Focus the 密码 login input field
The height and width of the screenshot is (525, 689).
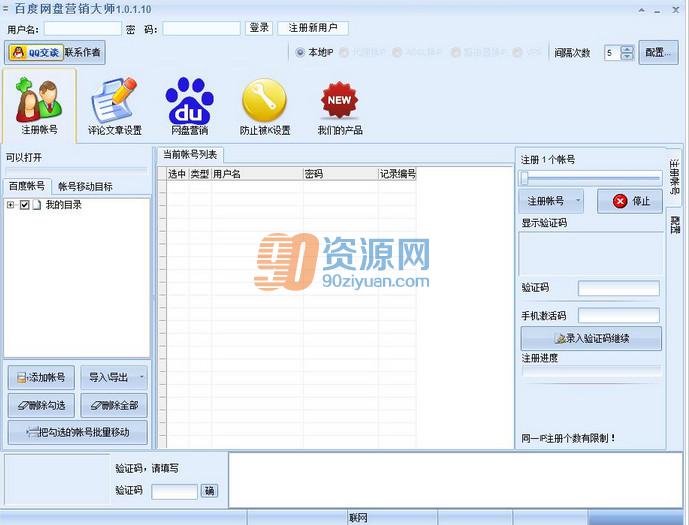tap(202, 29)
